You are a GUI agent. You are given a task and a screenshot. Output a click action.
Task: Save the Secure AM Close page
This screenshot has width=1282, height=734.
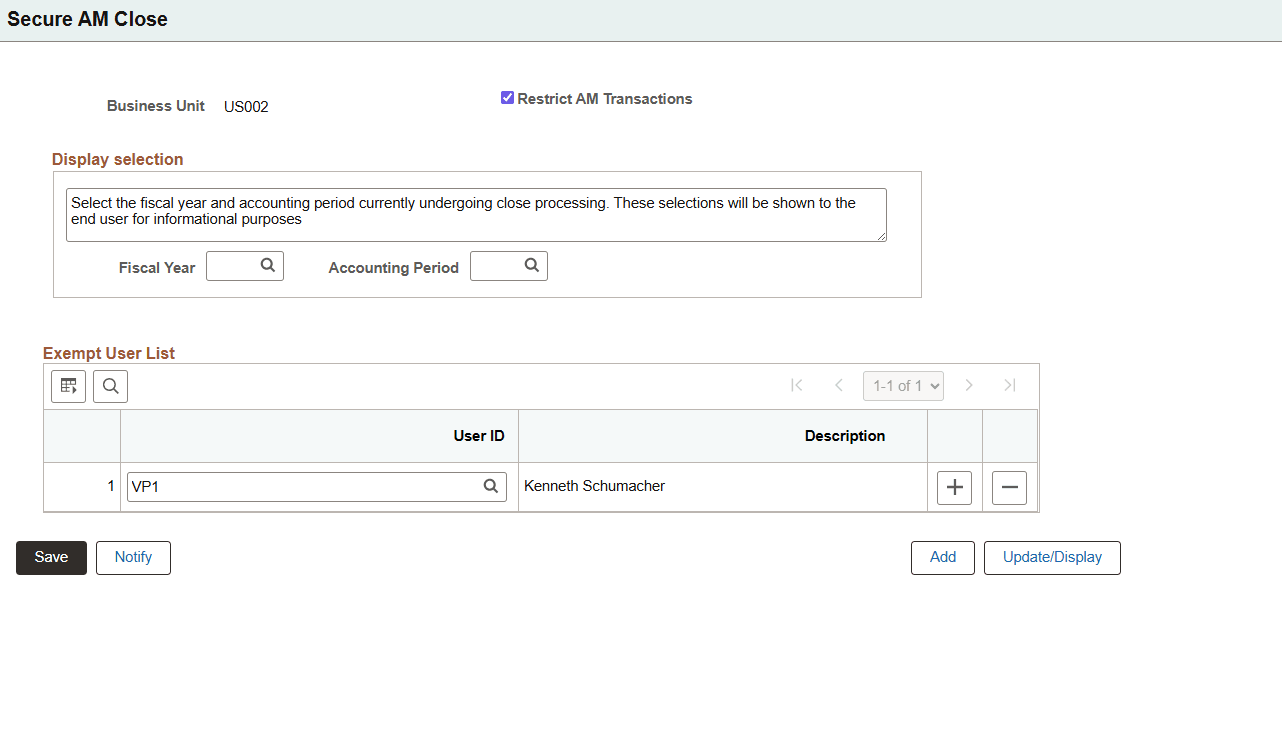click(x=51, y=558)
